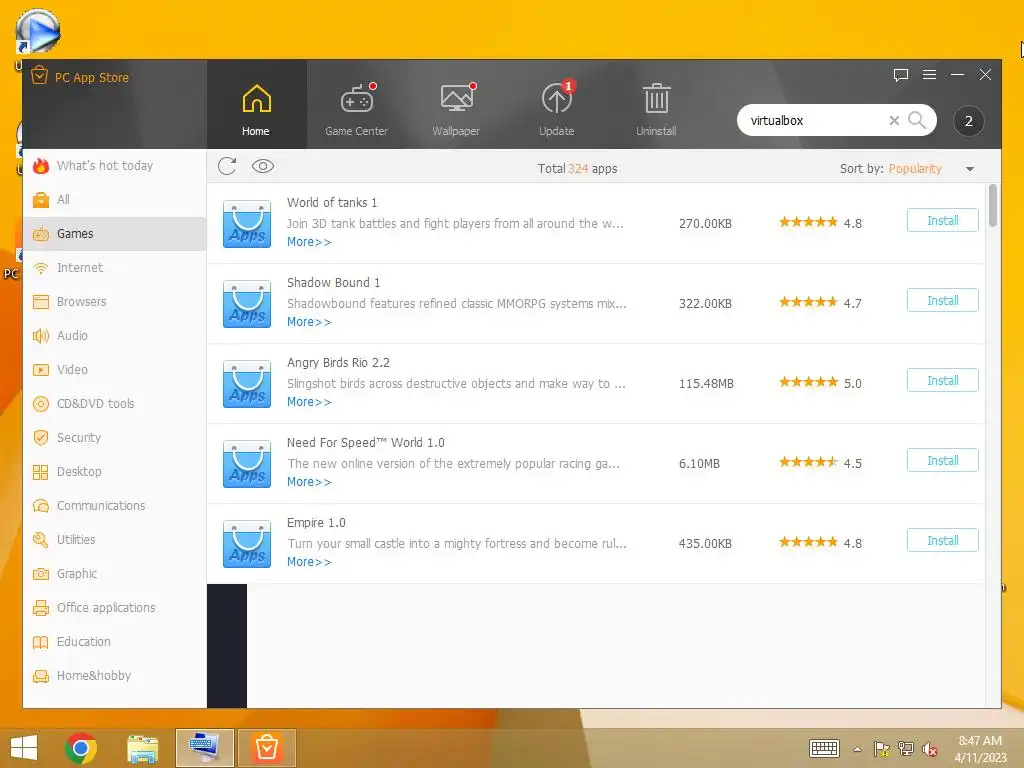This screenshot has height=768, width=1024.
Task: Select the Internet category
Action: coord(115,268)
